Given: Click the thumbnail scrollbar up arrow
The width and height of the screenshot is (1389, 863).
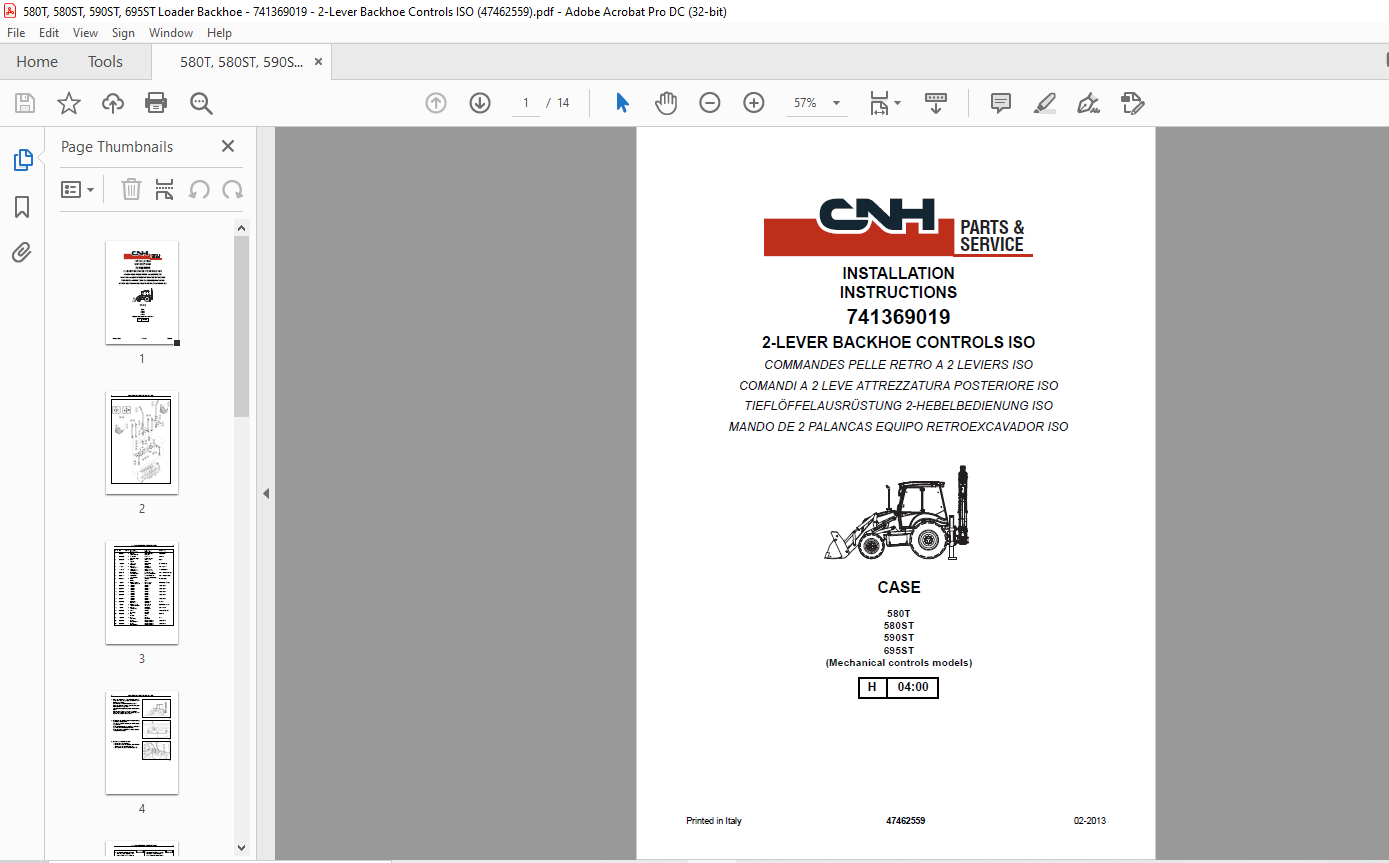Looking at the screenshot, I should [x=241, y=228].
